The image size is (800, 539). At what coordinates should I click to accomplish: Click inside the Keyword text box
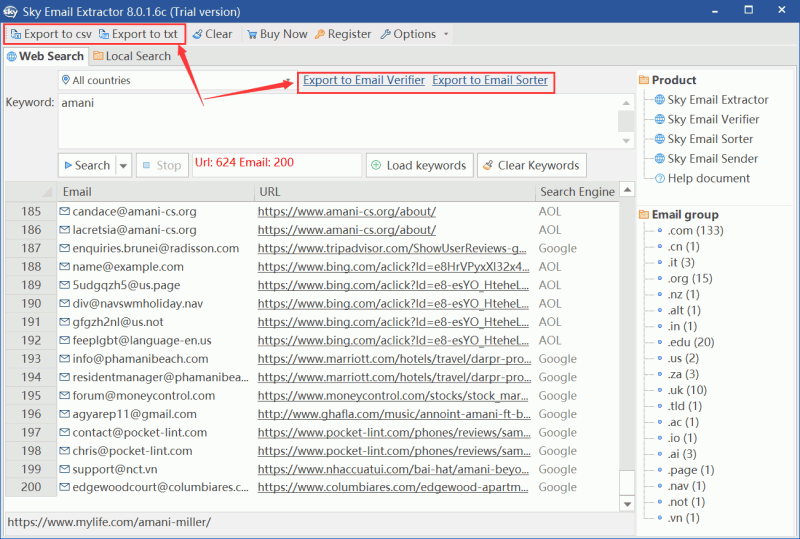point(338,121)
